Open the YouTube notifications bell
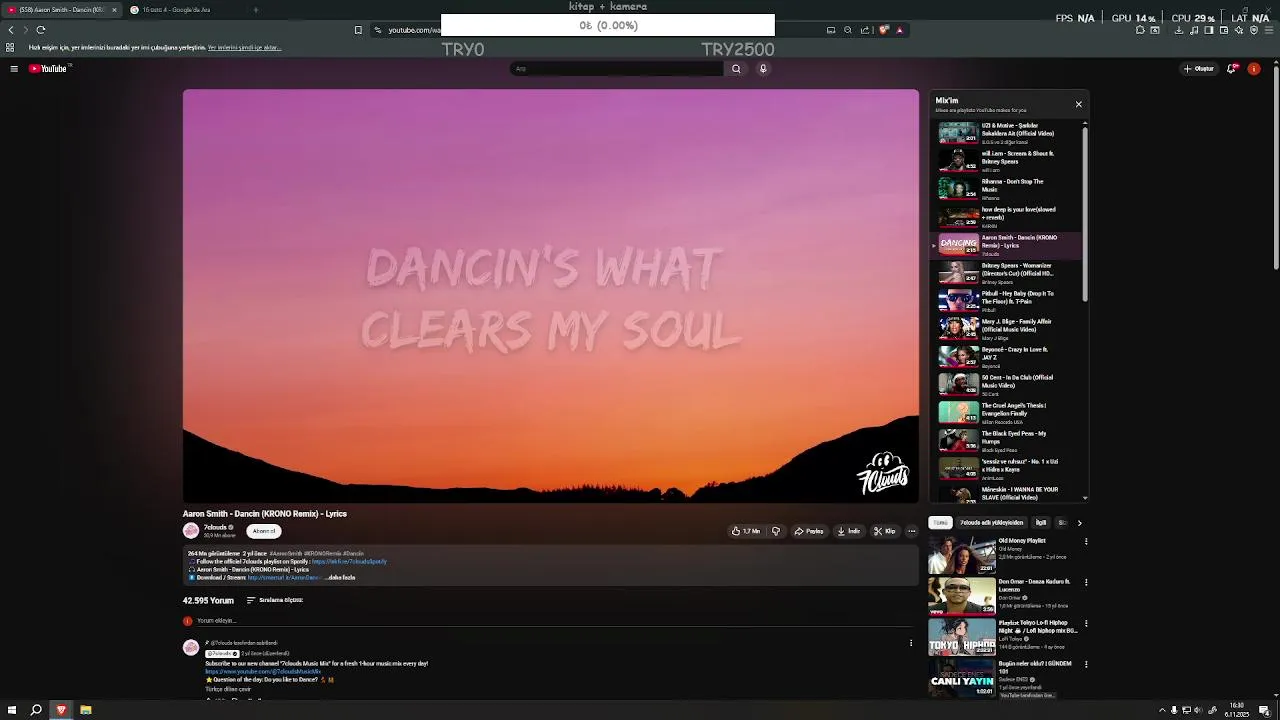This screenshot has width=1280, height=720. coord(1232,69)
